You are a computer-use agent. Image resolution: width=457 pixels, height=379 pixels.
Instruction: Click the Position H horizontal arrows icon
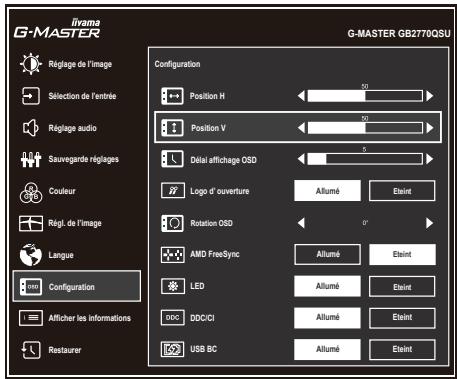[x=172, y=96]
